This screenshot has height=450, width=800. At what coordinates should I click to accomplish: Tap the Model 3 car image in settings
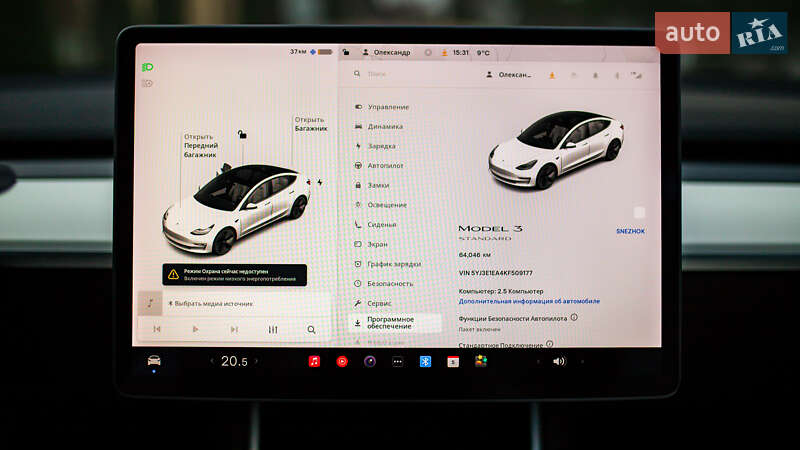556,149
